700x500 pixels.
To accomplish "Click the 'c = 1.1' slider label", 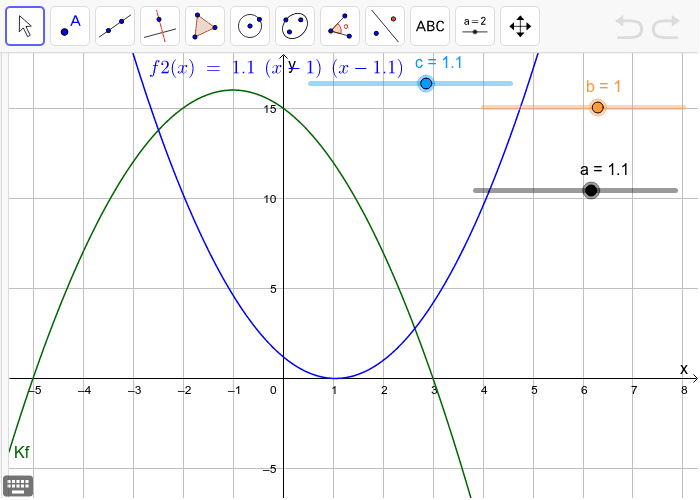I will click(x=438, y=63).
